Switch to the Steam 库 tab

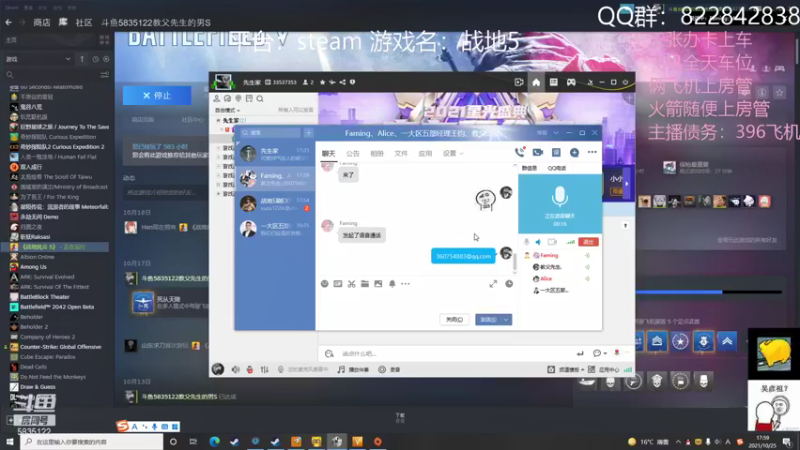[63, 22]
